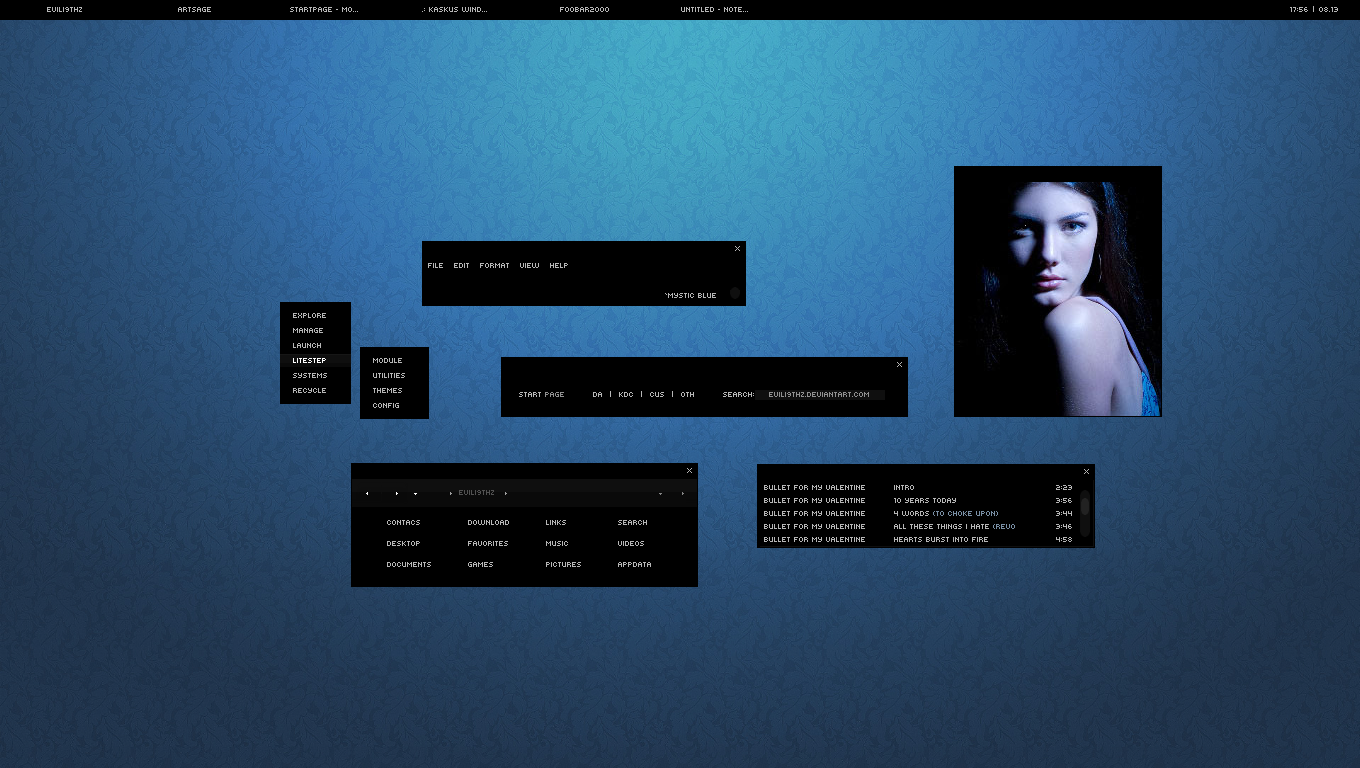Open the Music folder

tap(557, 543)
